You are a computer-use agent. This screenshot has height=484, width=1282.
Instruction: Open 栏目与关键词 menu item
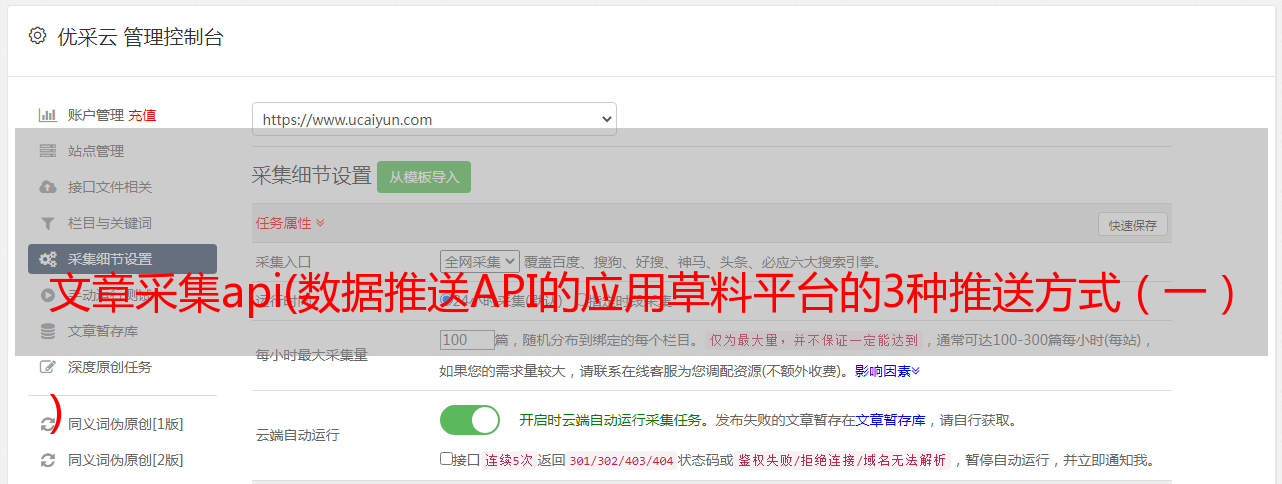pyautogui.click(x=110, y=223)
